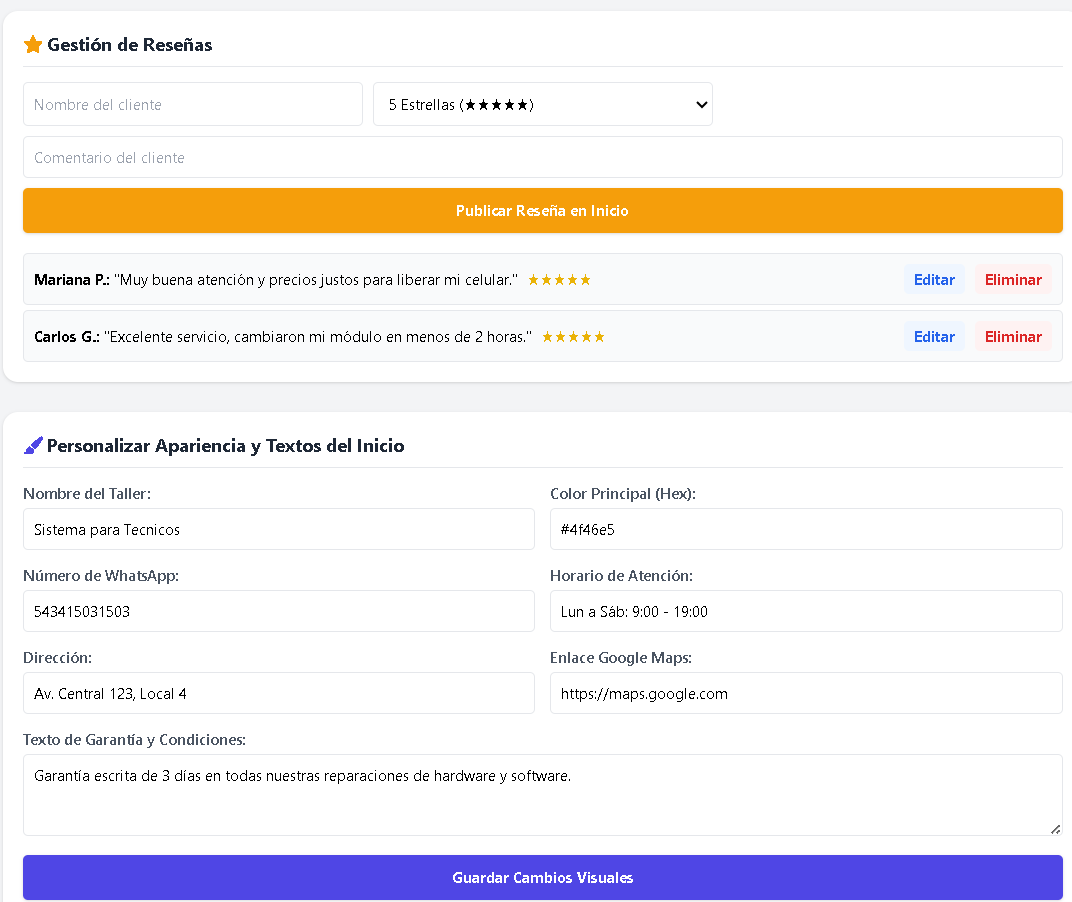Click the Garantía y Condiciones textarea
This screenshot has height=902, width=1072.
pyautogui.click(x=543, y=795)
